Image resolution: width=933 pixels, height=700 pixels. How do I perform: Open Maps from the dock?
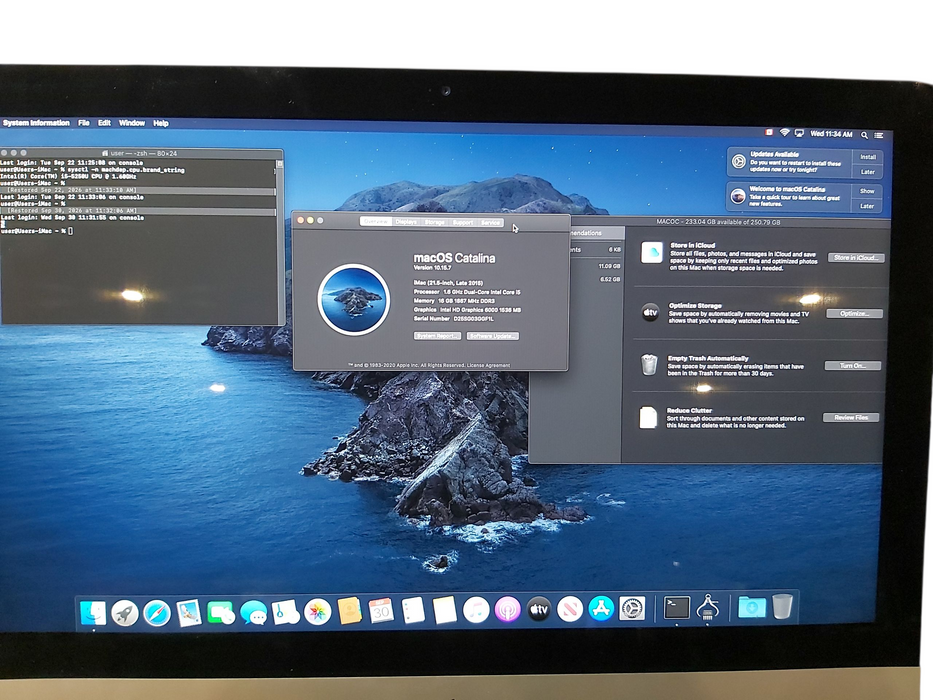click(x=286, y=612)
